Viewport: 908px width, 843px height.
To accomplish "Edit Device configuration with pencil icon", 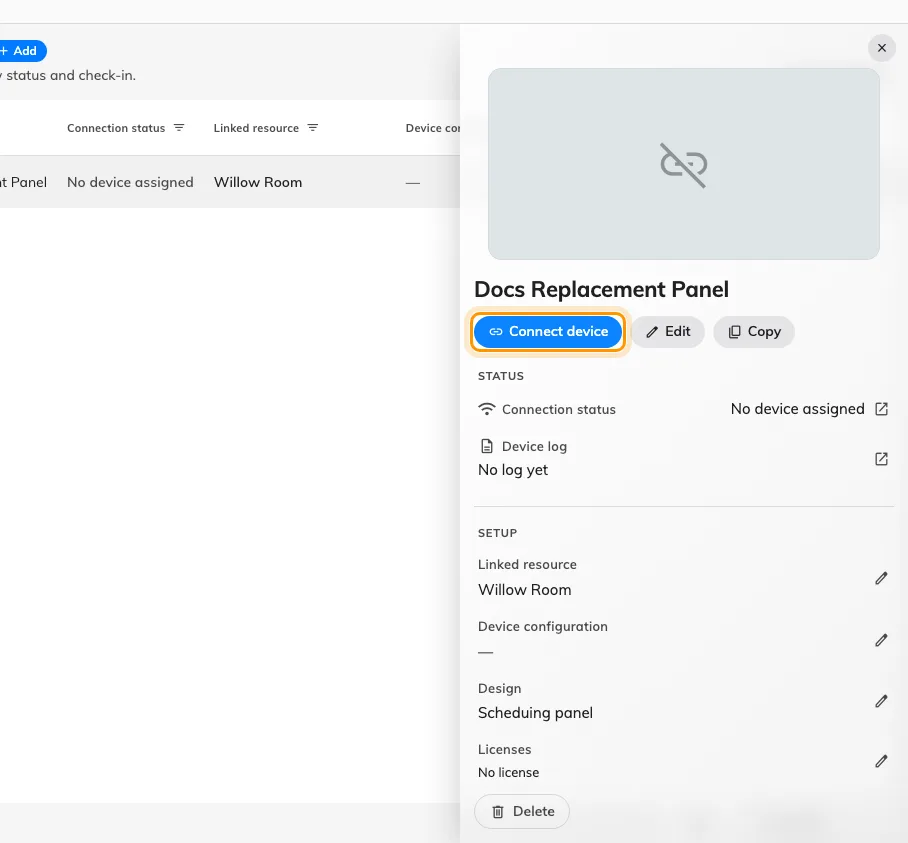I will coord(881,640).
